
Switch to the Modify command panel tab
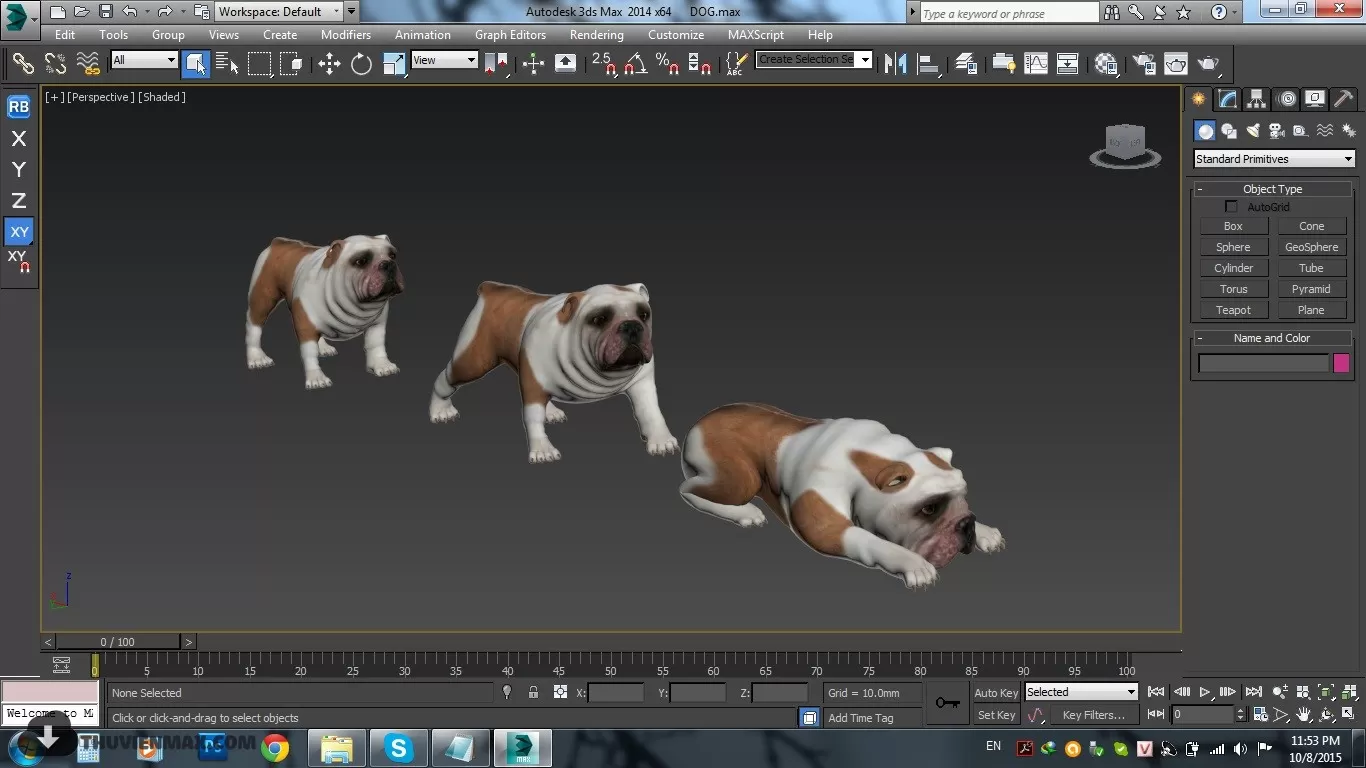(1226, 98)
